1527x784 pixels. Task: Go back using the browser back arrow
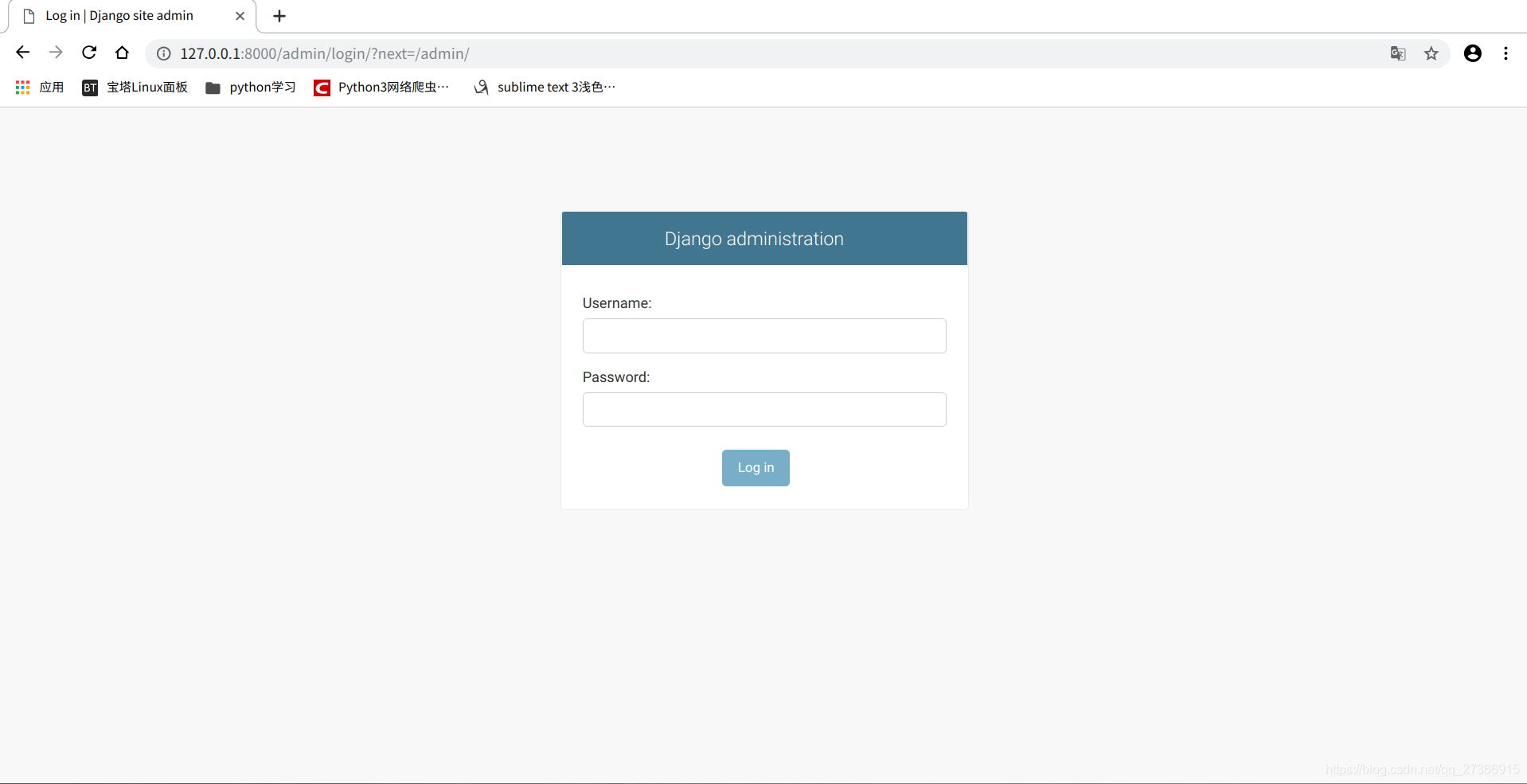(22, 53)
